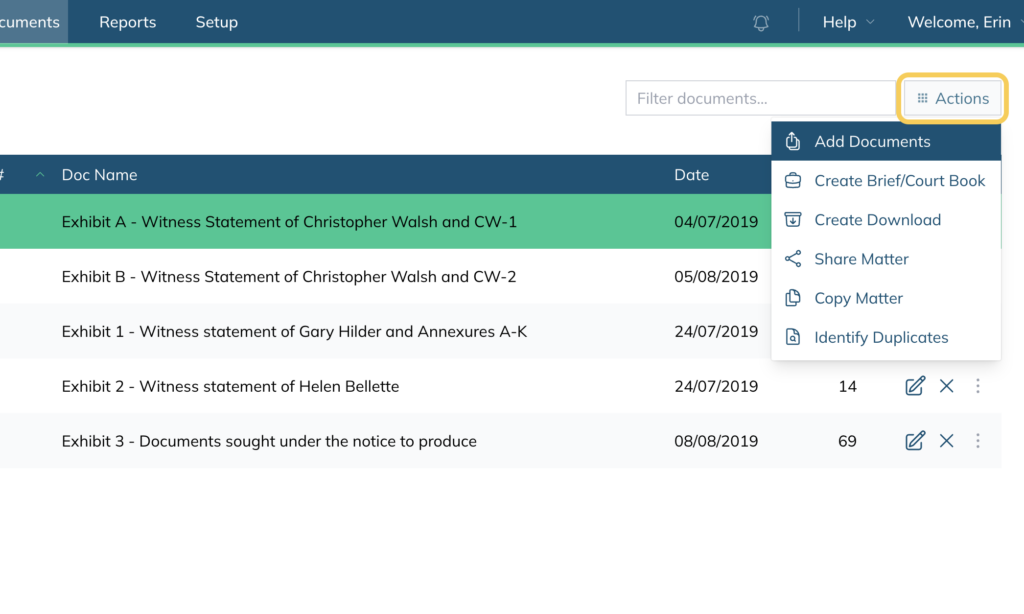Image resolution: width=1024 pixels, height=614 pixels.
Task: Open the Setup tab
Action: (216, 22)
